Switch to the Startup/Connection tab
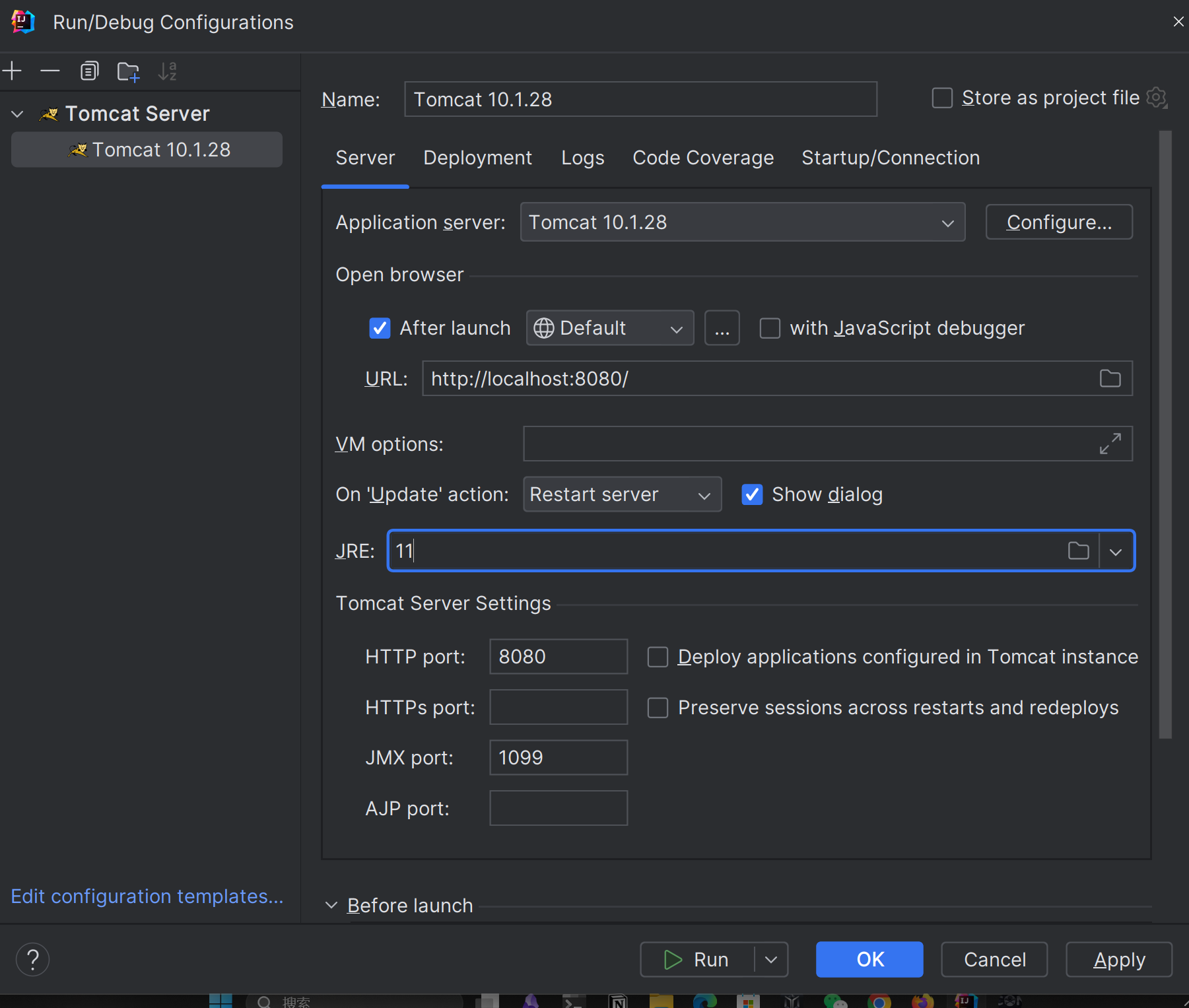This screenshot has height=1008, width=1189. (891, 158)
